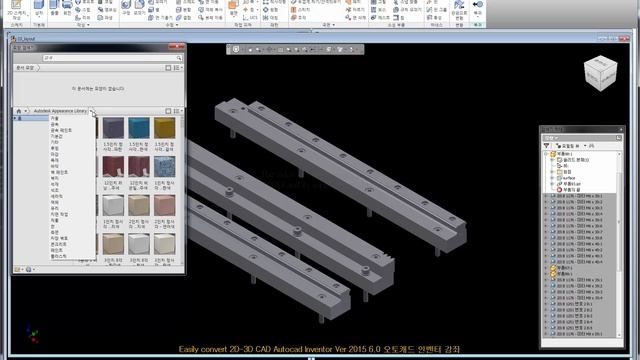Click the Convert to sheet metal icon

pyautogui.click(x=459, y=10)
